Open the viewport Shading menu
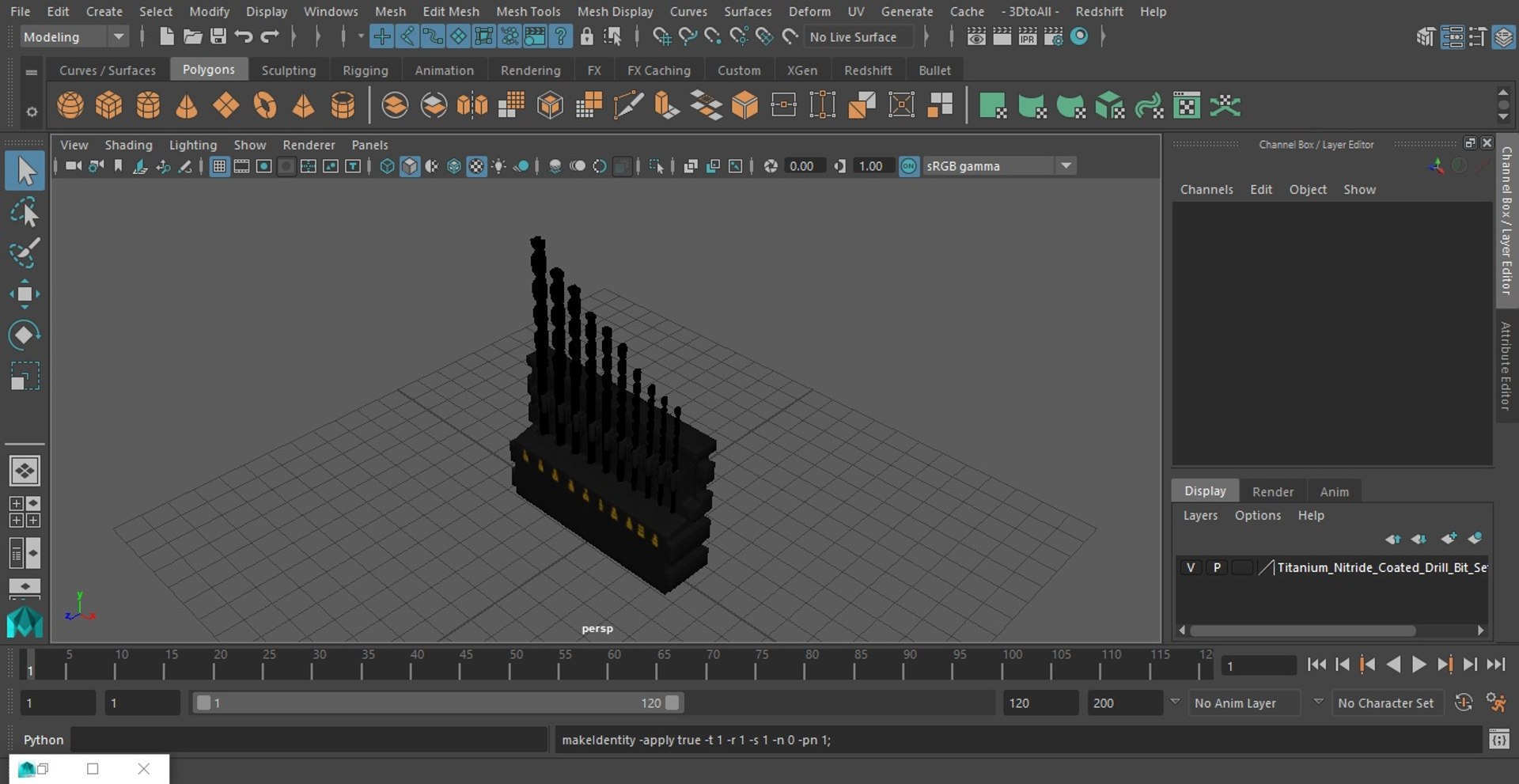 click(x=128, y=145)
